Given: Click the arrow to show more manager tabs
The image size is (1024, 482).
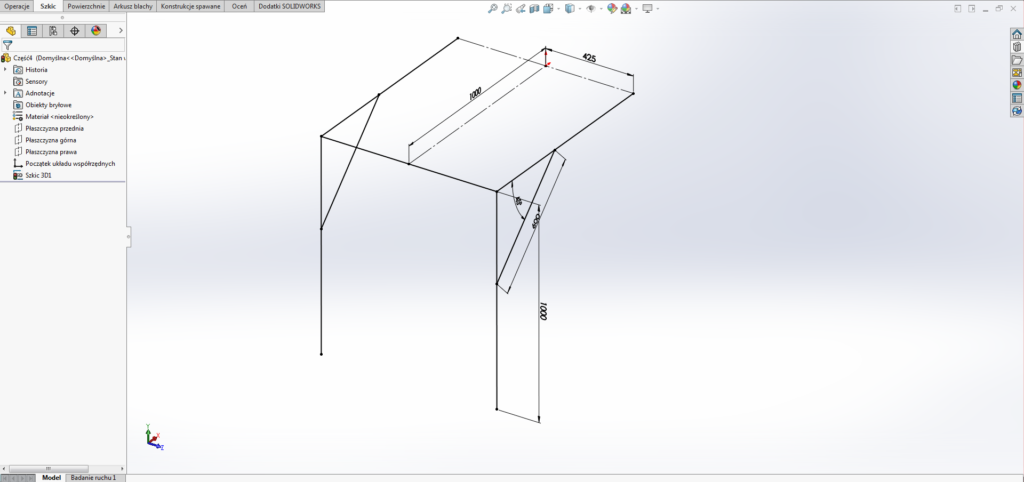Looking at the screenshot, I should coord(121,31).
